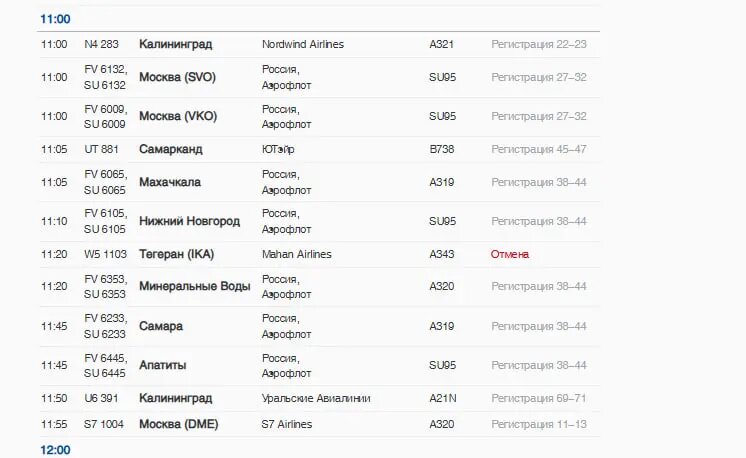The width and height of the screenshot is (746, 458).
Task: Select the Москва (SVO) destination
Action: pyautogui.click(x=177, y=77)
